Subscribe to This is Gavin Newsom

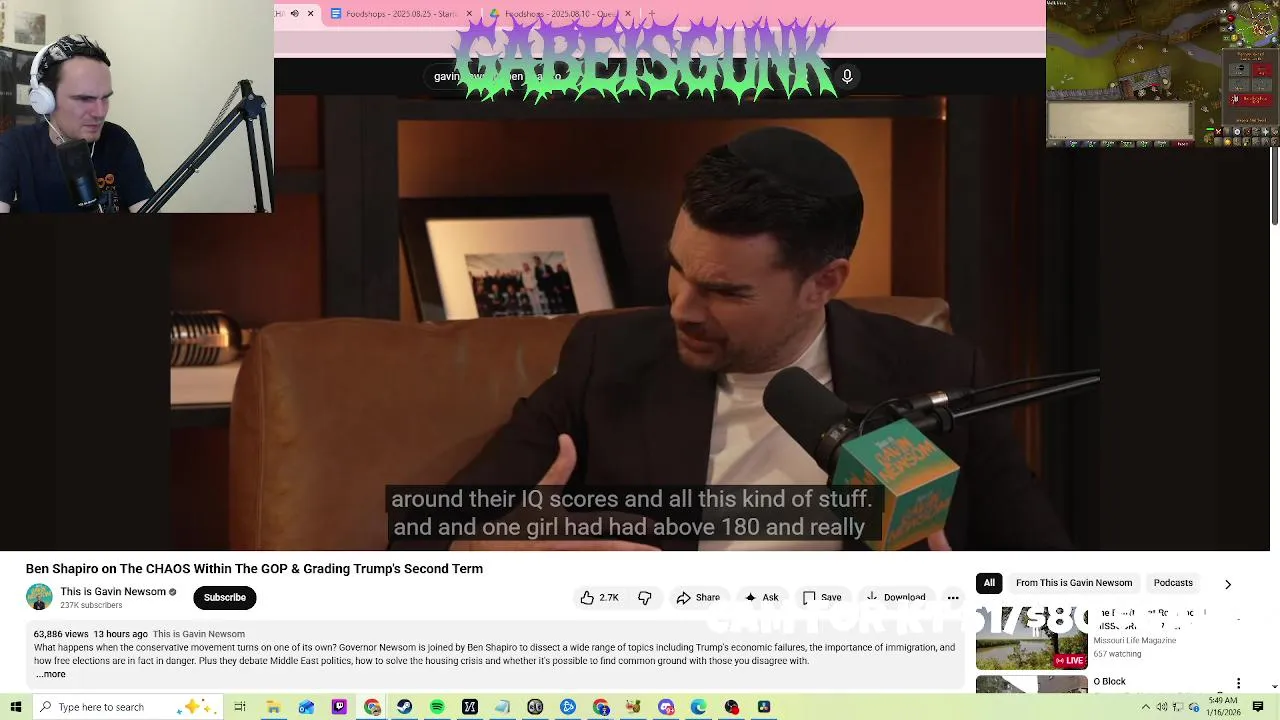(224, 597)
